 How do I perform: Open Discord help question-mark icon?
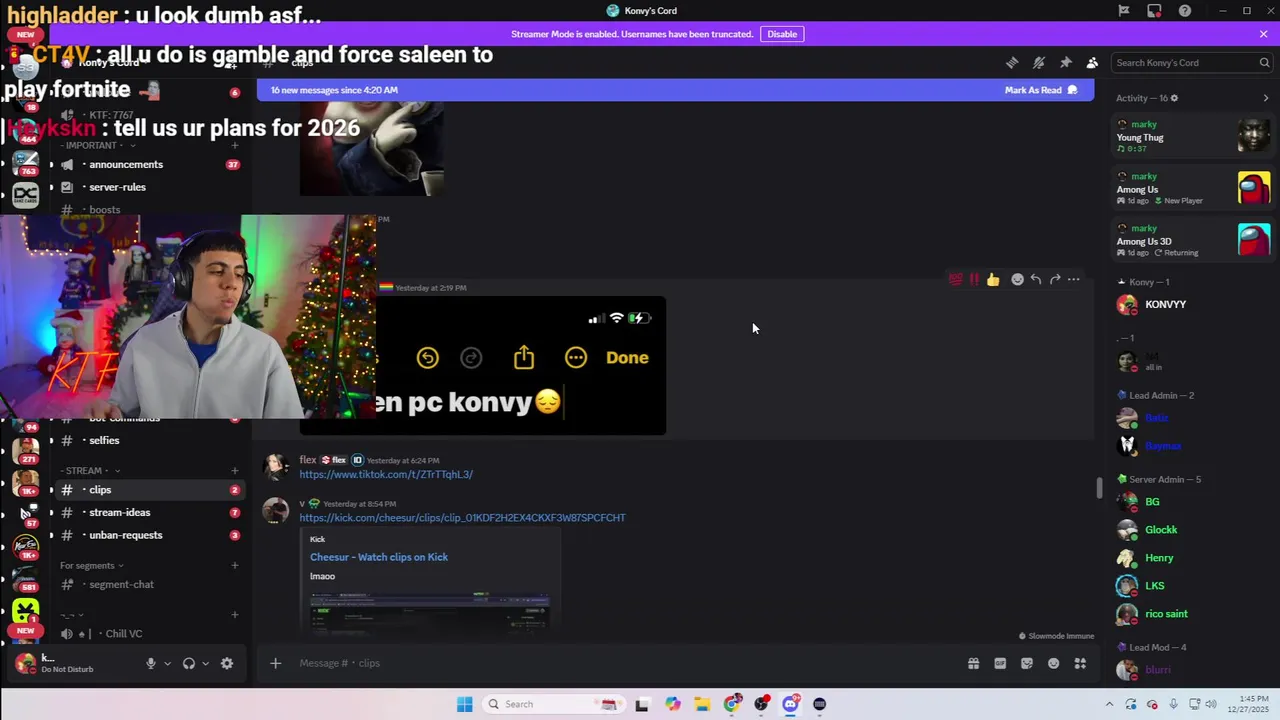1185,11
